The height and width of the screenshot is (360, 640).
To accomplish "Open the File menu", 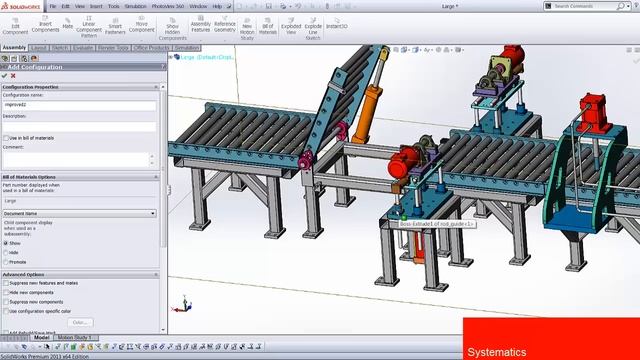I will [53, 6].
